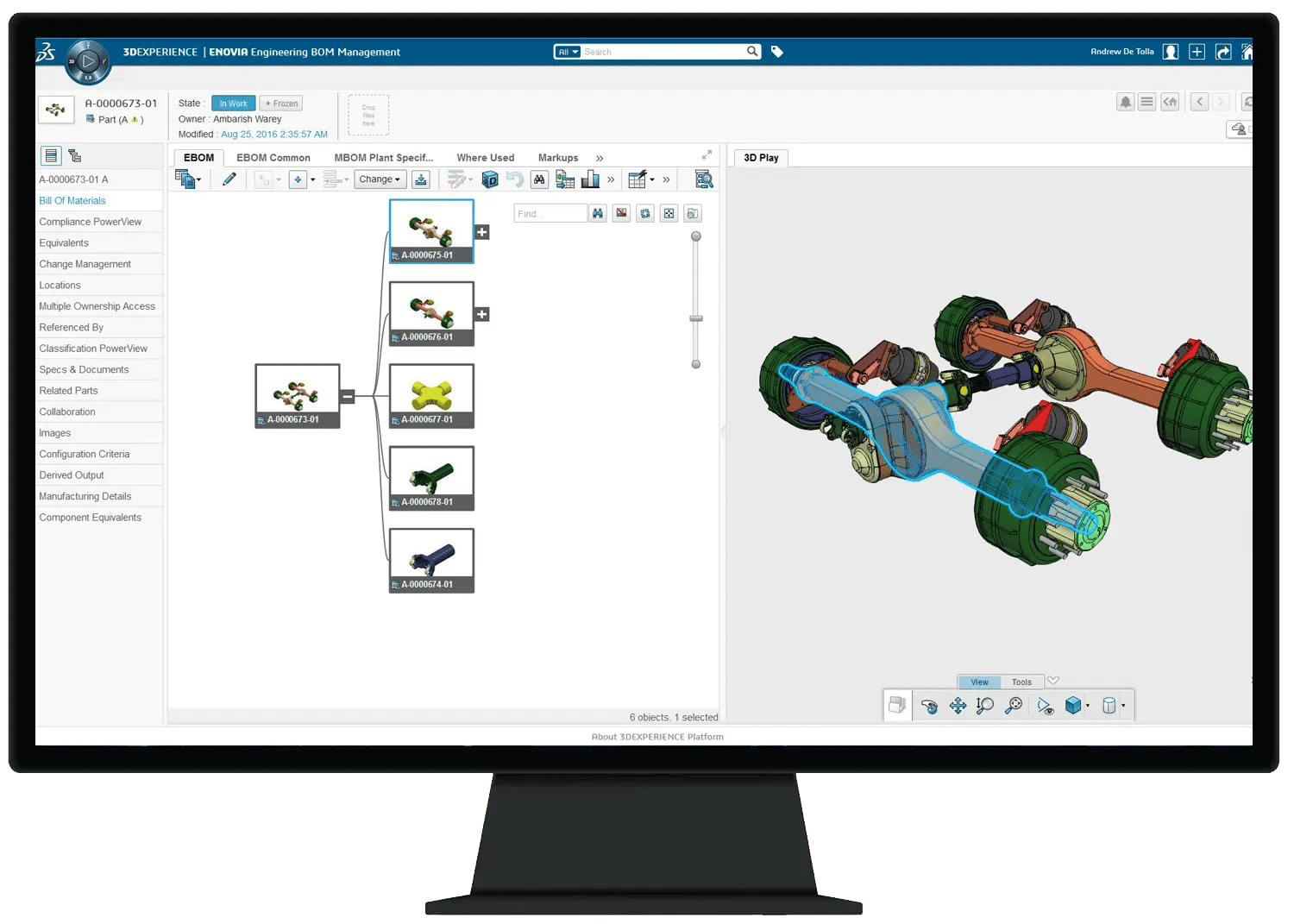Click the binoculars search icon beside Find box
The width and height of the screenshot is (1294, 924).
click(598, 213)
